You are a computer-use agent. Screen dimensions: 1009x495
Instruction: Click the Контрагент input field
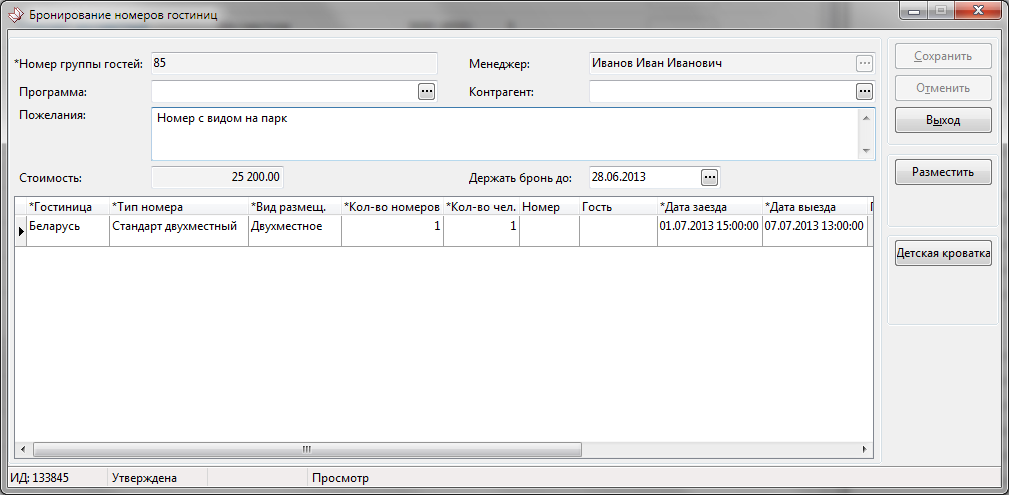[x=720, y=92]
